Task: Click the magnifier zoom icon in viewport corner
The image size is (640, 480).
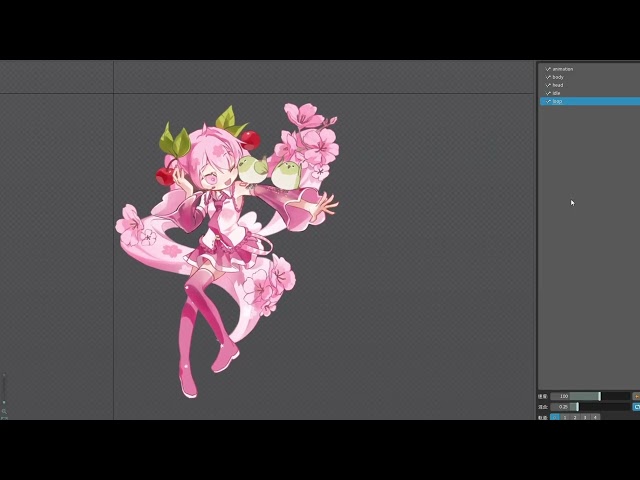Action: point(4,411)
